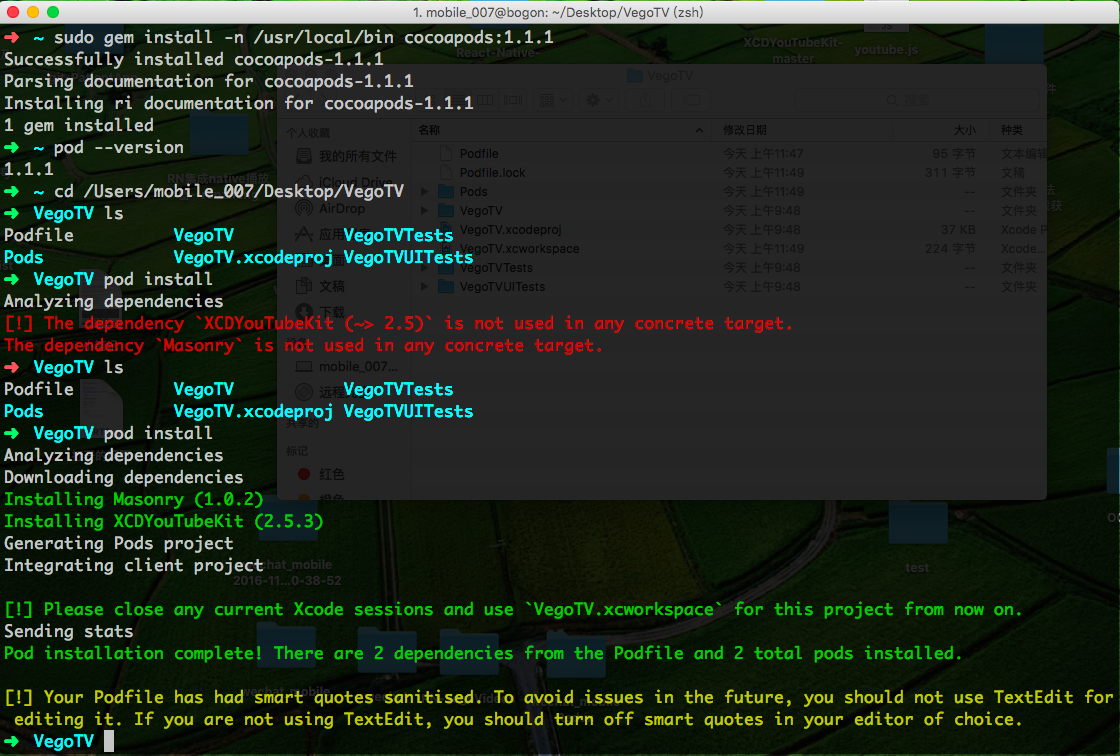This screenshot has height=756, width=1120.
Task: Open 文稿 in Finder sidebar
Action: point(331,287)
